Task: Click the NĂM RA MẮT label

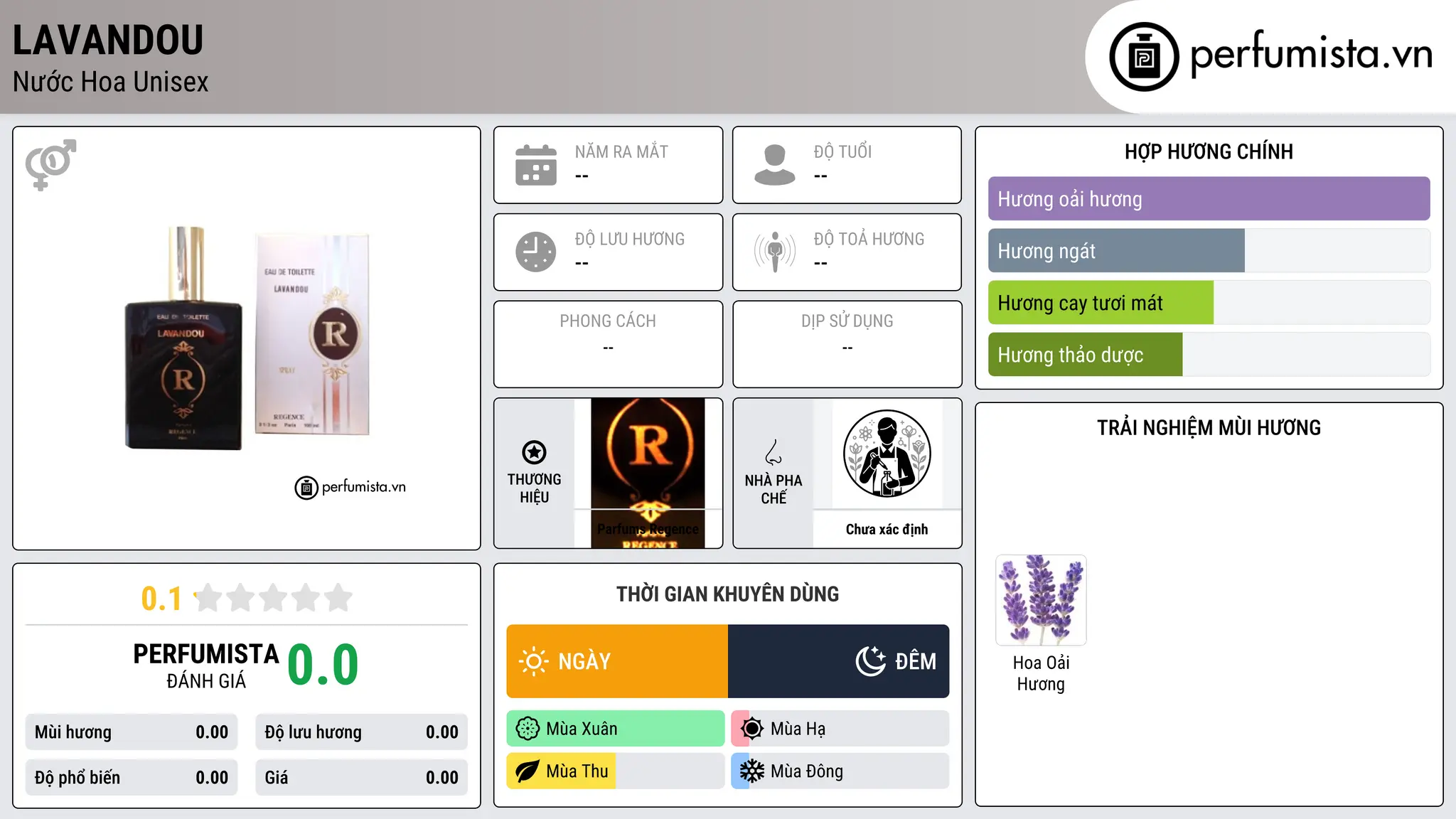Action: [x=621, y=151]
